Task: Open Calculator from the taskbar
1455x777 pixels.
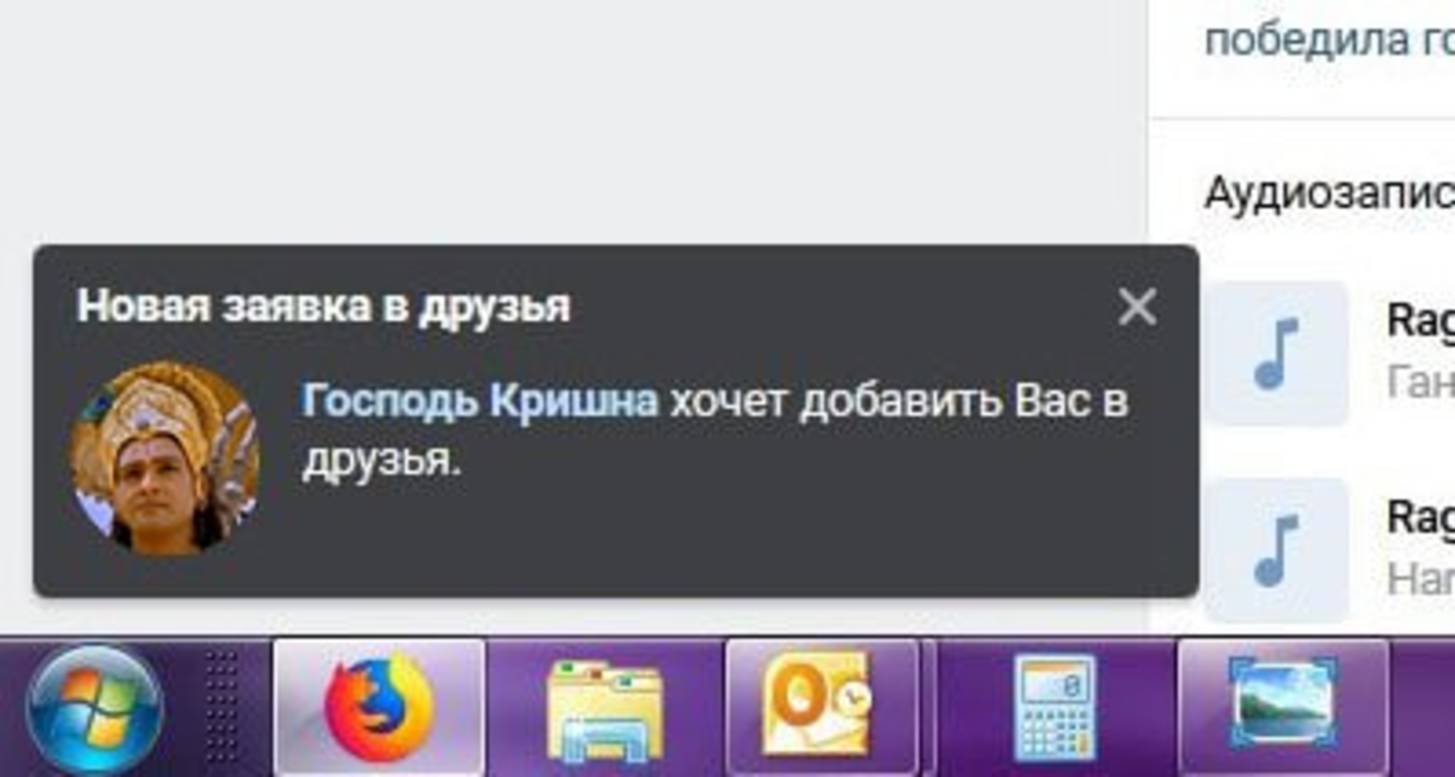Action: [1054, 708]
